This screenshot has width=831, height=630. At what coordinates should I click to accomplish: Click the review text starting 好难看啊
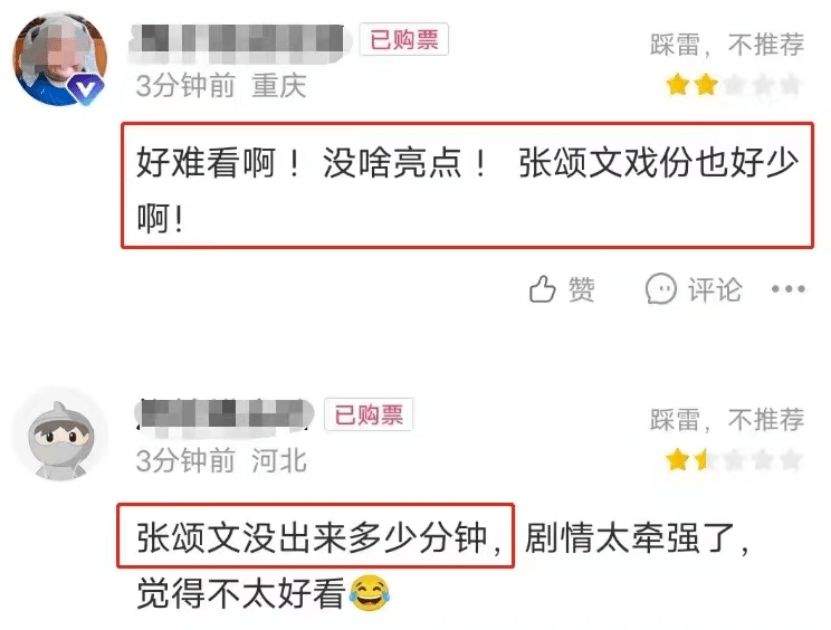(467, 185)
